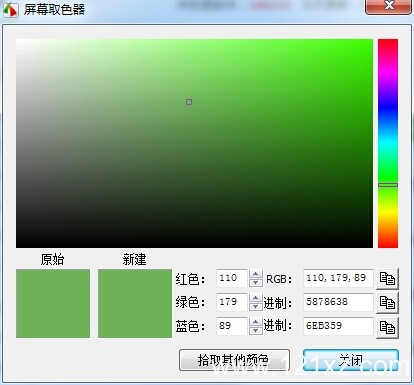Increase the green value stepper
This screenshot has height=385, width=414.
point(256,298)
